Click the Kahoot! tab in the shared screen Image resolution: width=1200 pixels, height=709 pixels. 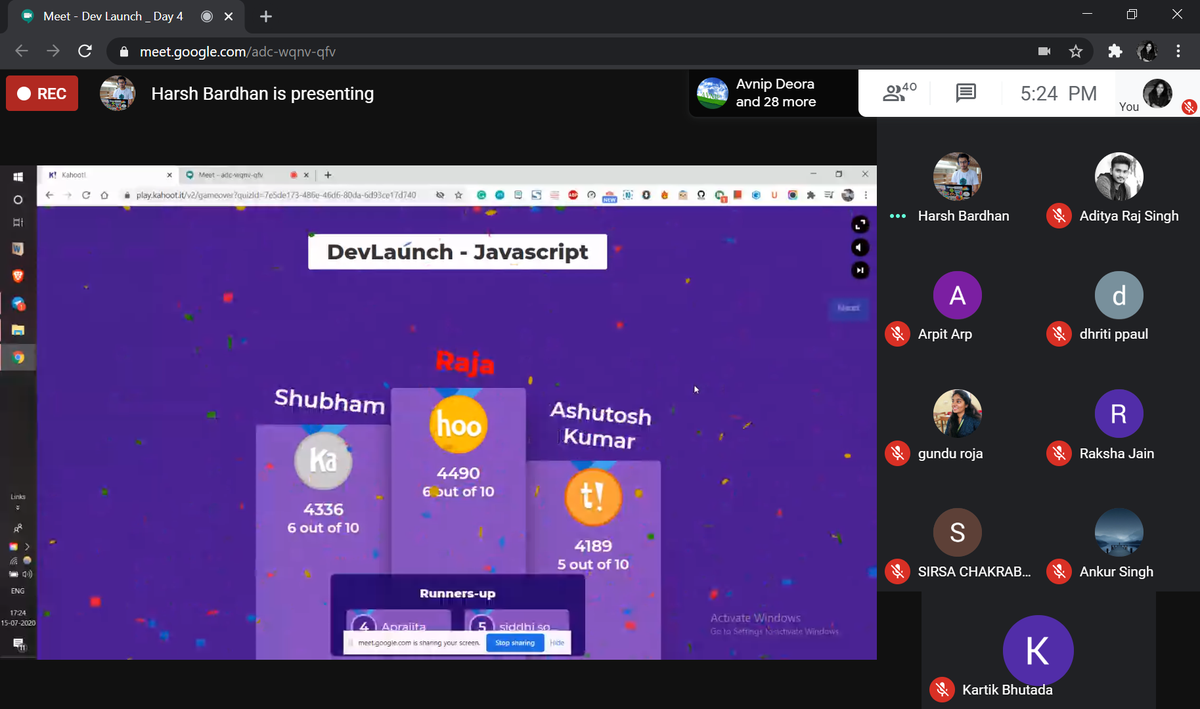tap(110, 174)
